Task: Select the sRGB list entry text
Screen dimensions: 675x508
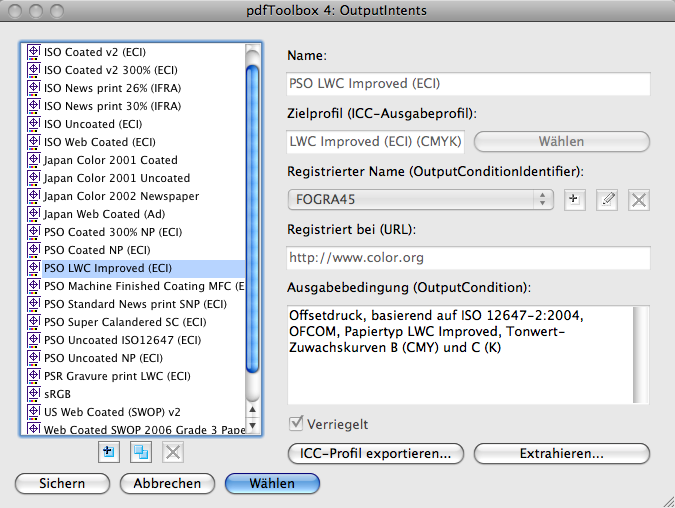Action: point(57,394)
